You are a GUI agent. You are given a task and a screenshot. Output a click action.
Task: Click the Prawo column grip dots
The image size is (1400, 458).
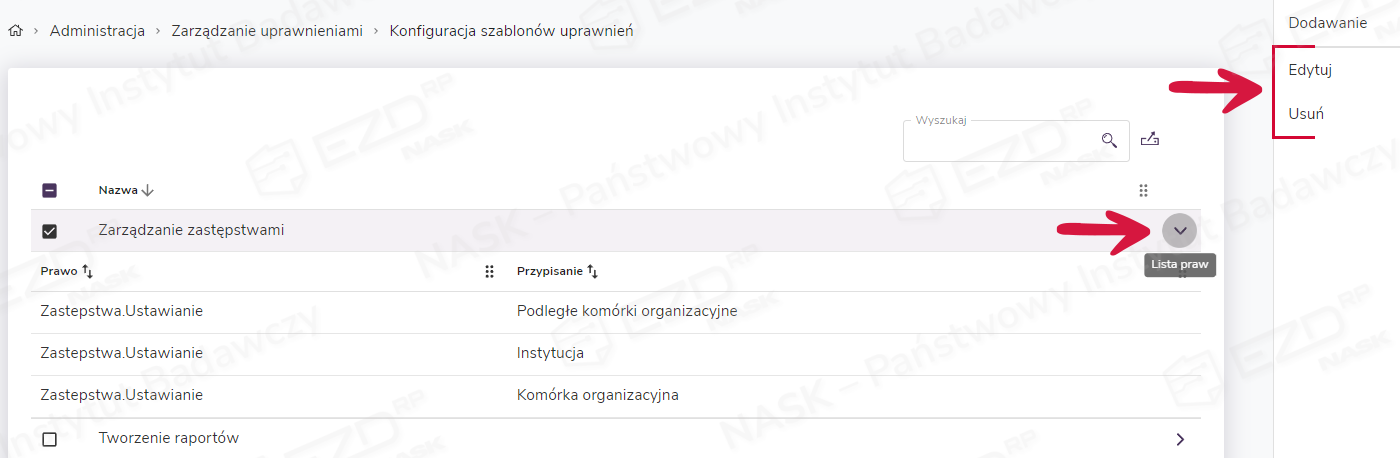pos(489,271)
